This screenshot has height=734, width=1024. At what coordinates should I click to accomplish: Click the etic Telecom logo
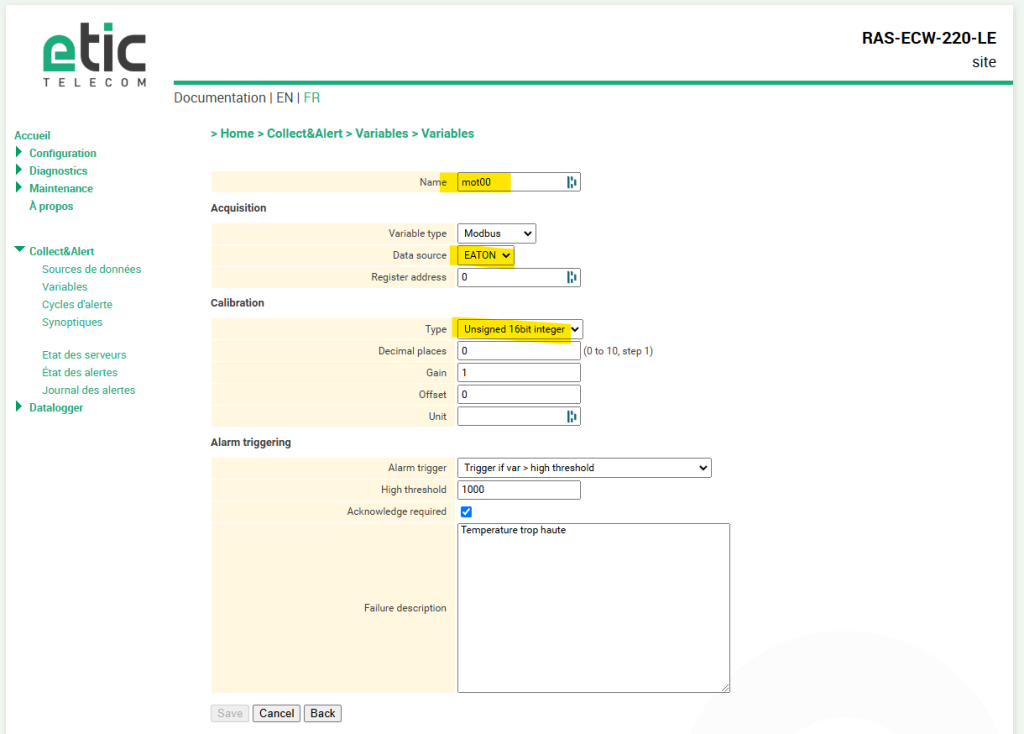[x=95, y=56]
